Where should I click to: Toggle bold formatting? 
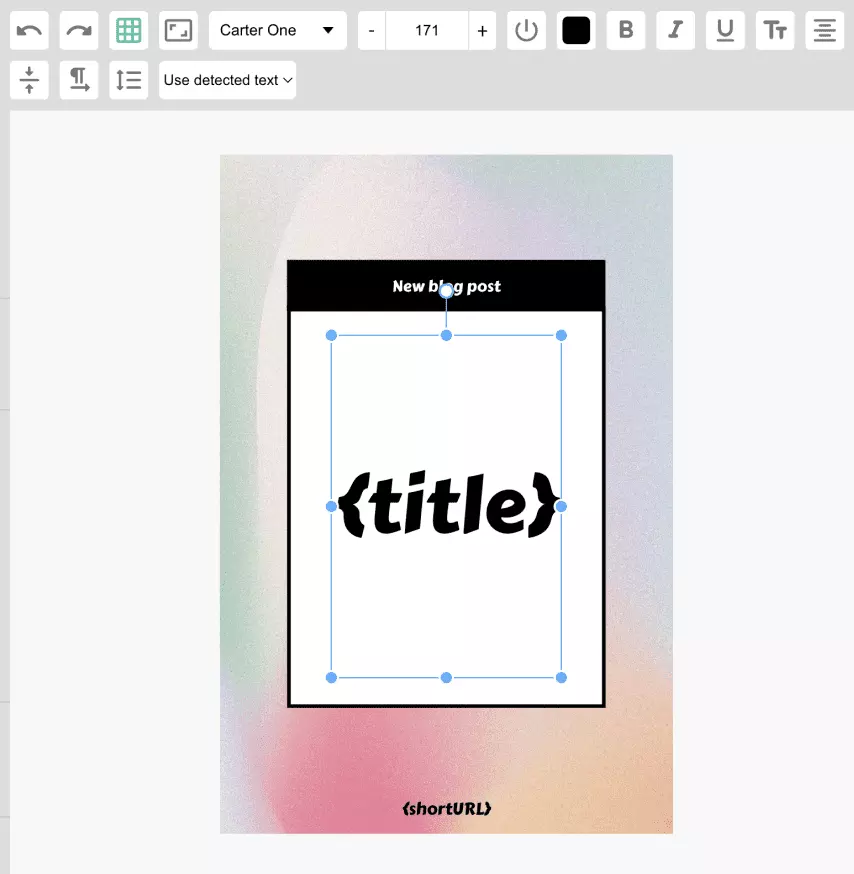click(x=626, y=30)
